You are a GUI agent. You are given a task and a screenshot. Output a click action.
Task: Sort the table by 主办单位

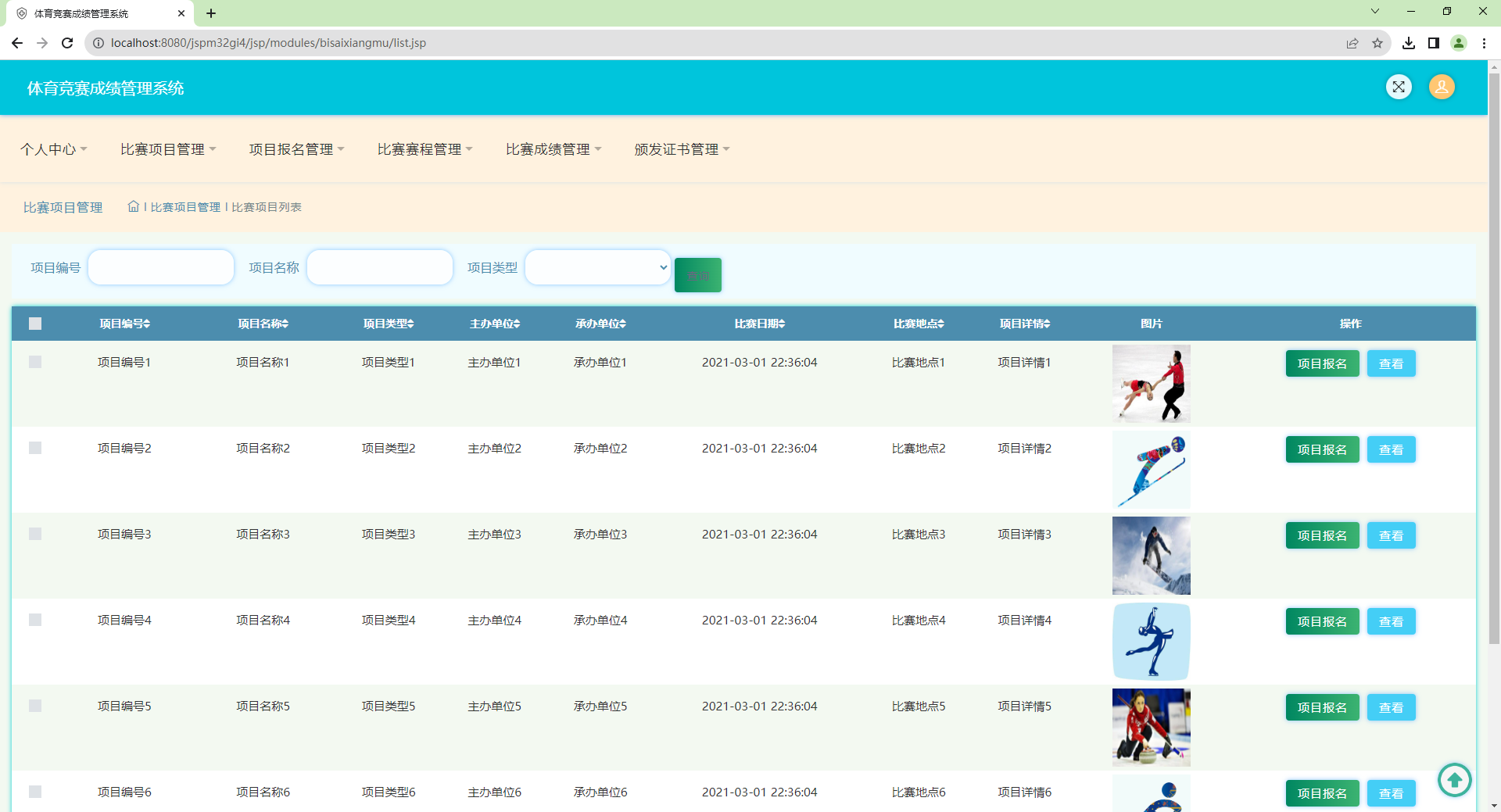pyautogui.click(x=495, y=324)
